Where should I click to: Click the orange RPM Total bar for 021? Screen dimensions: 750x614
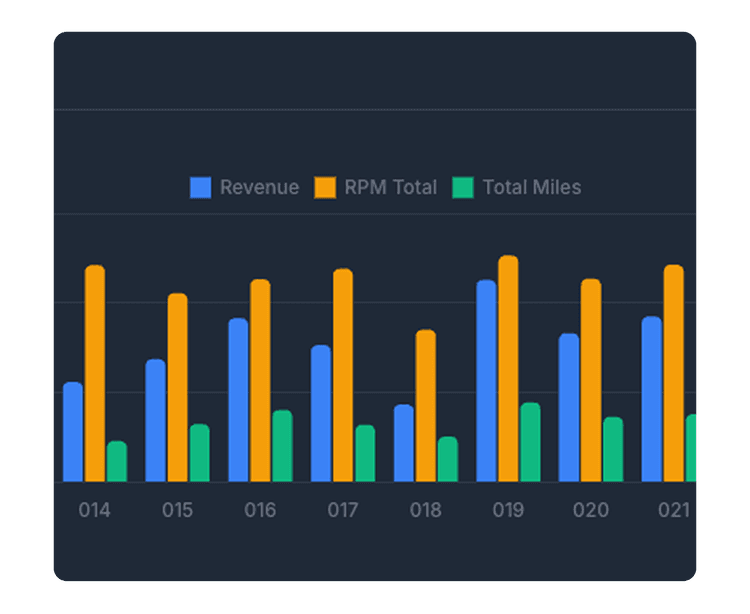(x=674, y=373)
